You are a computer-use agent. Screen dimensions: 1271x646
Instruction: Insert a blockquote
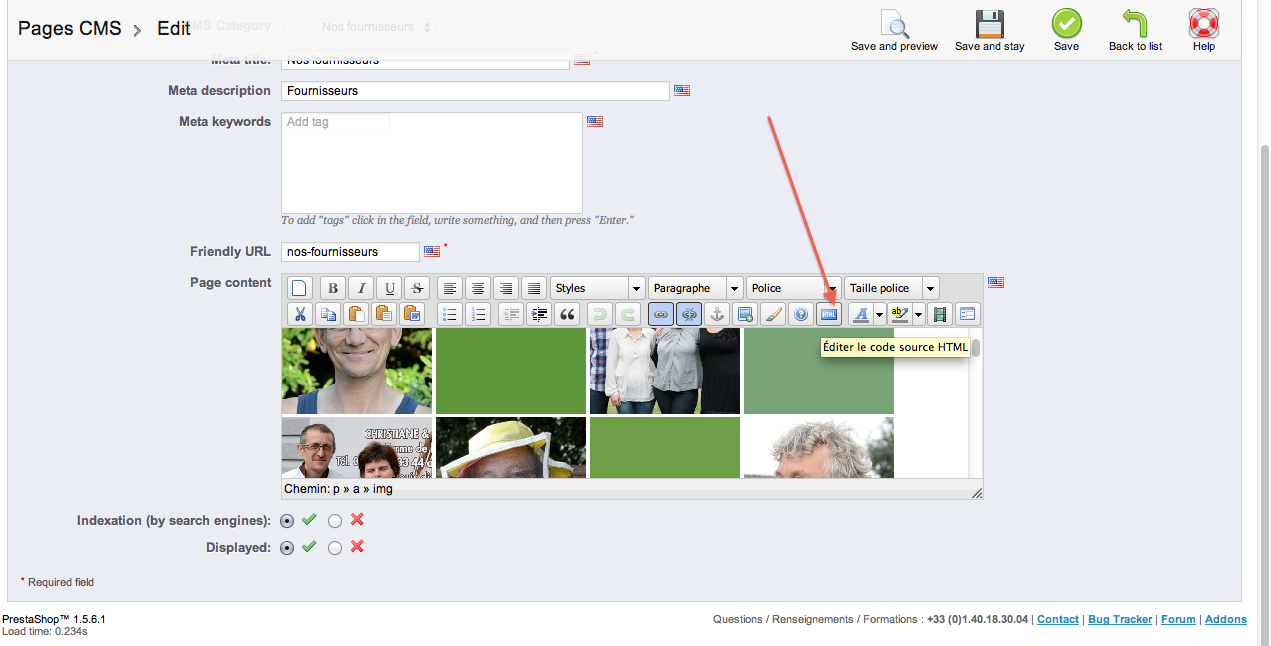pos(567,314)
